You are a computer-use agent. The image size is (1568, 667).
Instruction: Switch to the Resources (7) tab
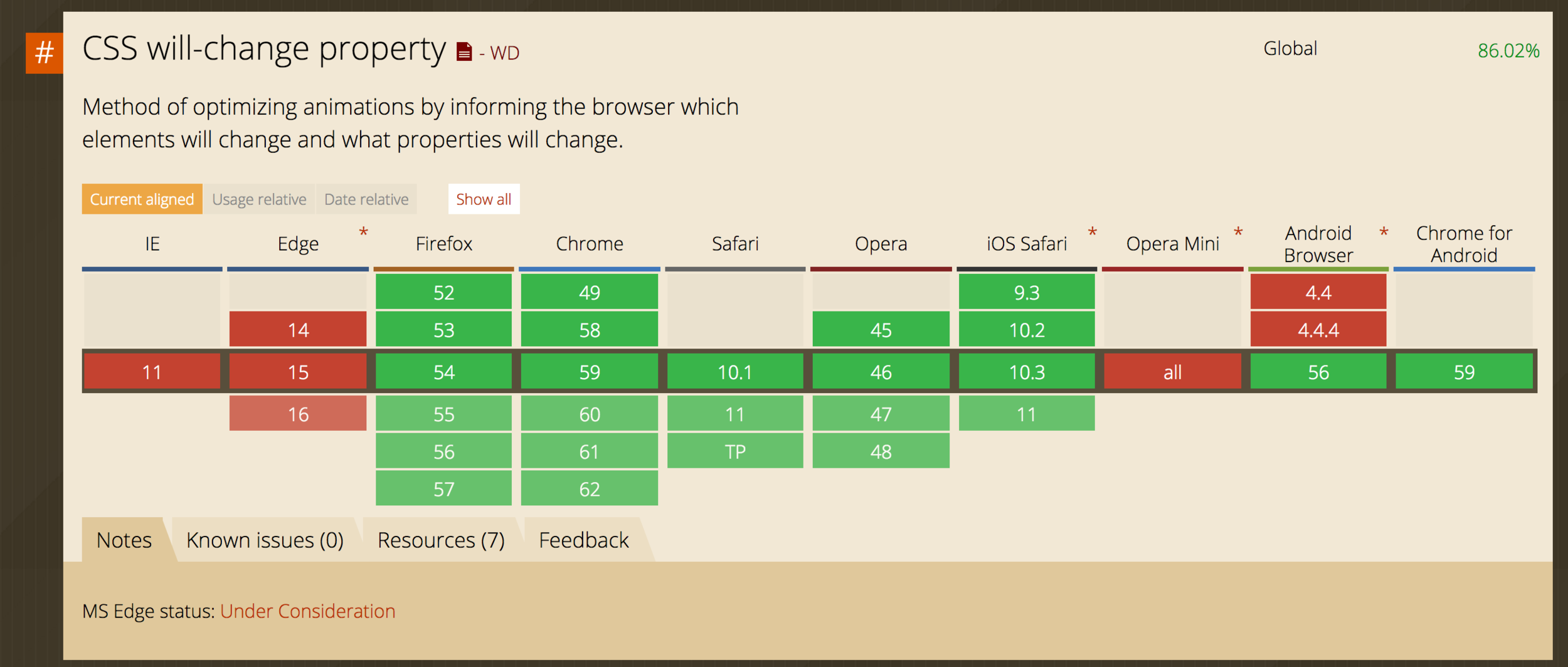tap(441, 540)
